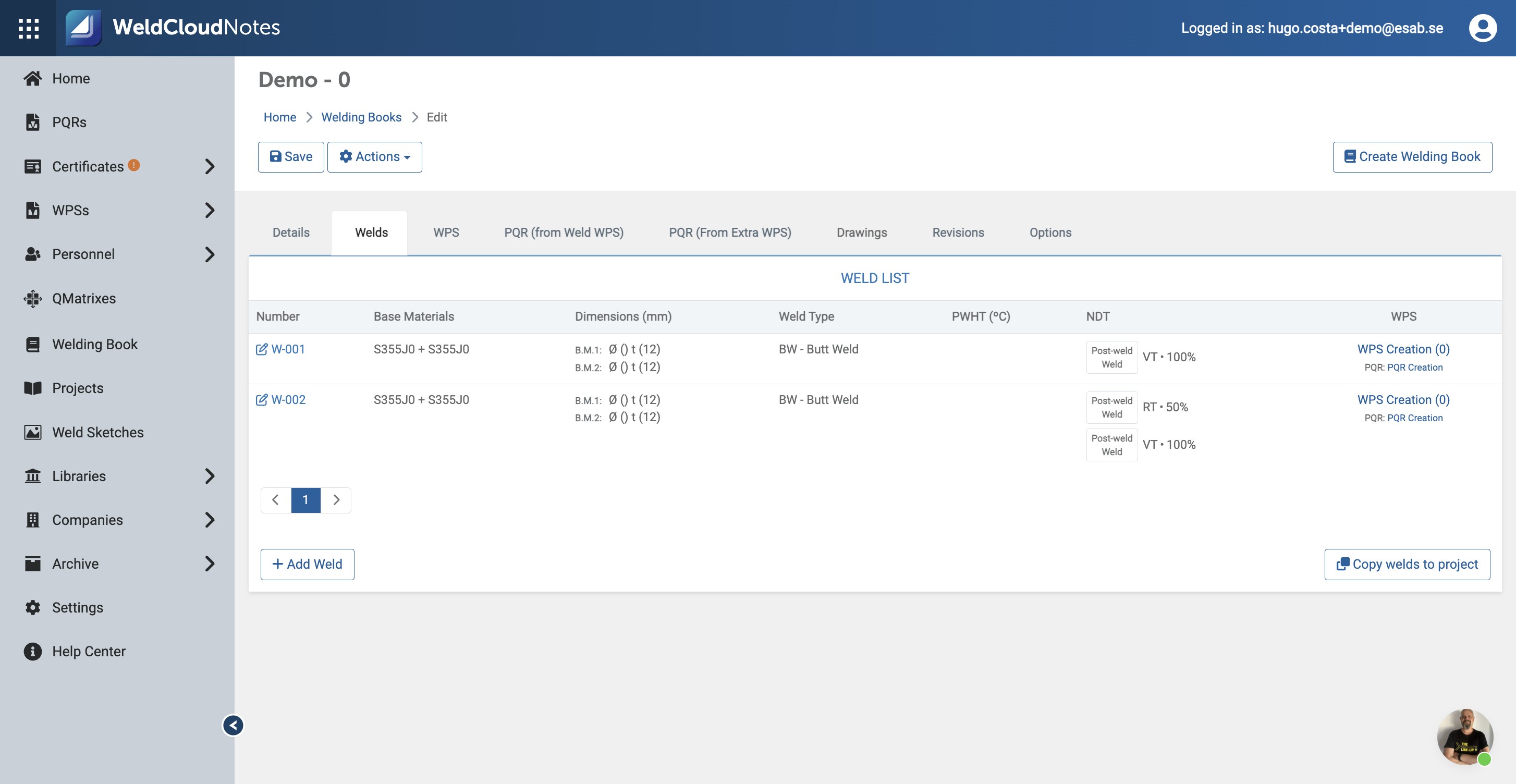Image resolution: width=1516 pixels, height=784 pixels.
Task: Click the PQRs document icon
Action: pos(33,122)
